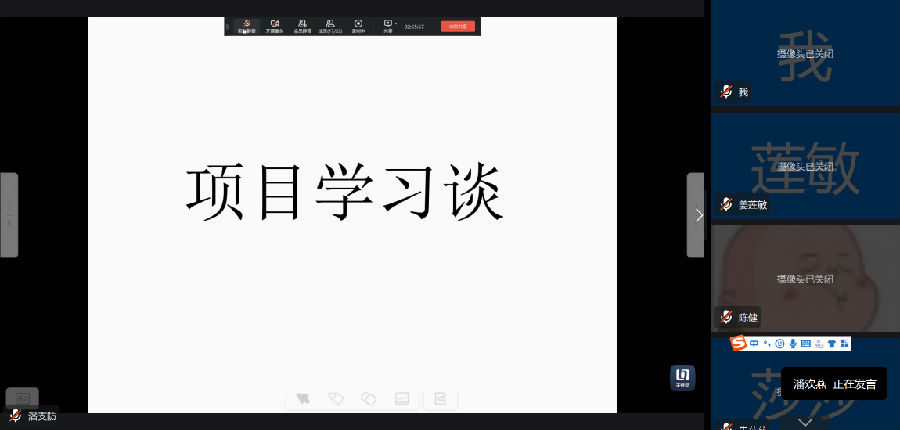Click Sogou voice input microphone icon
The width and height of the screenshot is (900, 430).
[792, 344]
